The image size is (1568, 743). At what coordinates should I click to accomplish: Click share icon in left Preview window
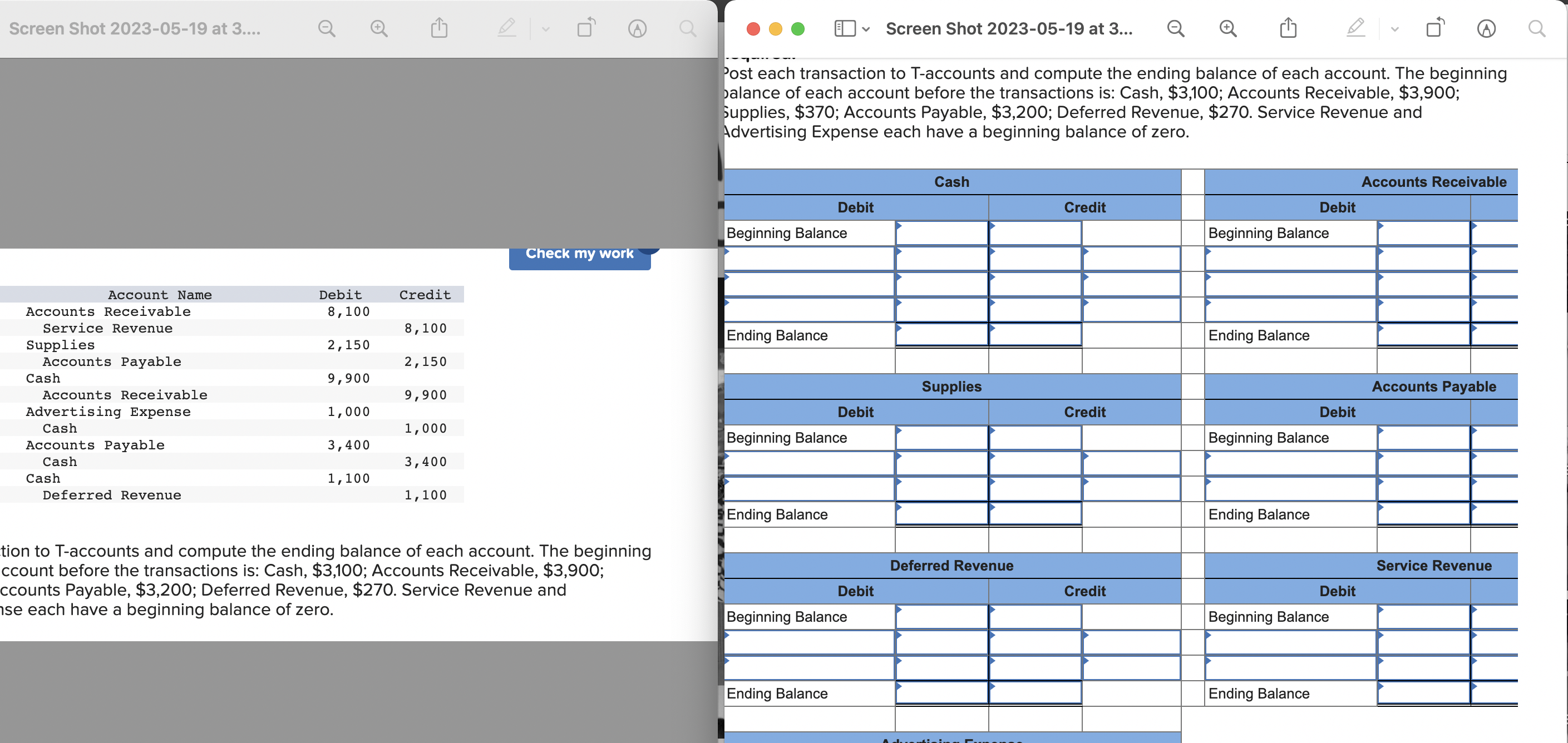[x=439, y=28]
